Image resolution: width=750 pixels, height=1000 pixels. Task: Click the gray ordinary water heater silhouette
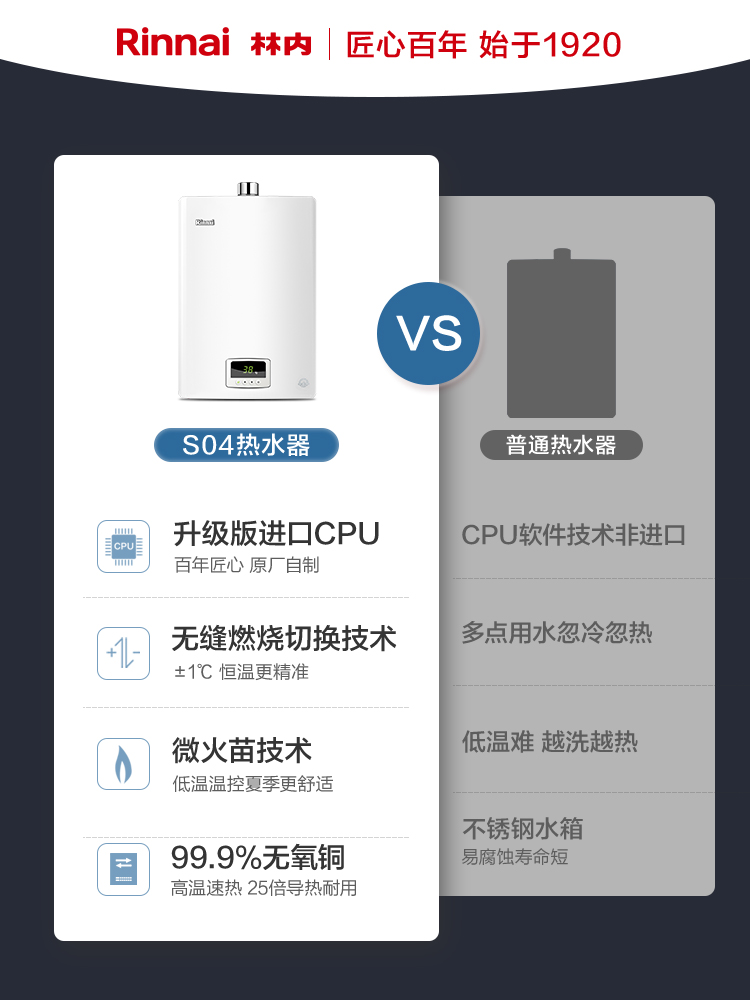[x=561, y=333]
